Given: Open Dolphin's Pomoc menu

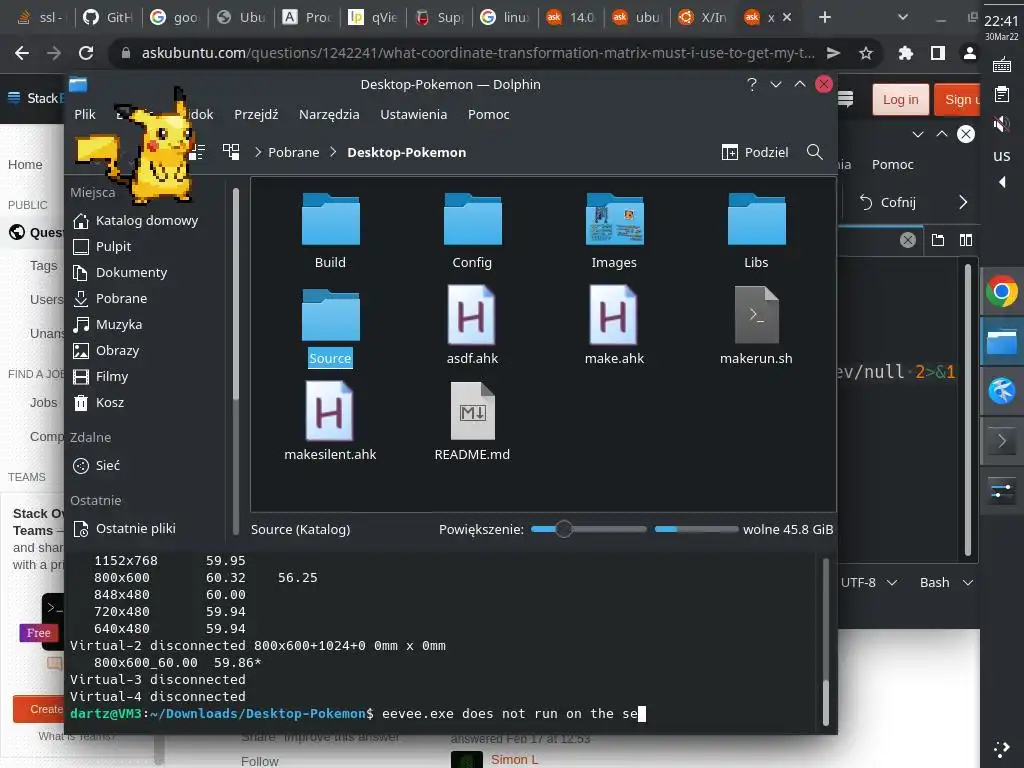Looking at the screenshot, I should pos(488,114).
